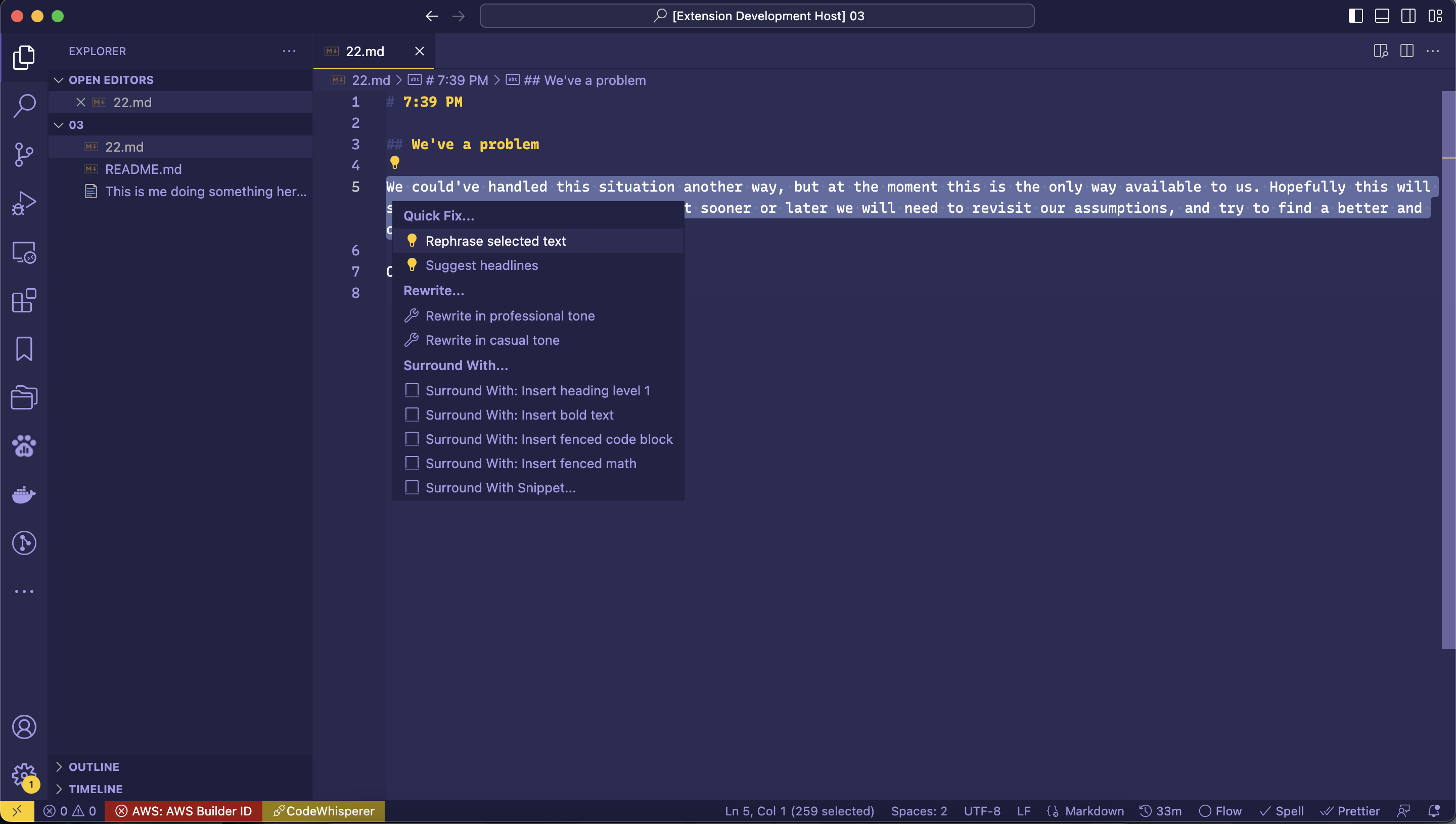Split the editor right
Viewport: 1456px width, 824px height.
[x=1407, y=51]
